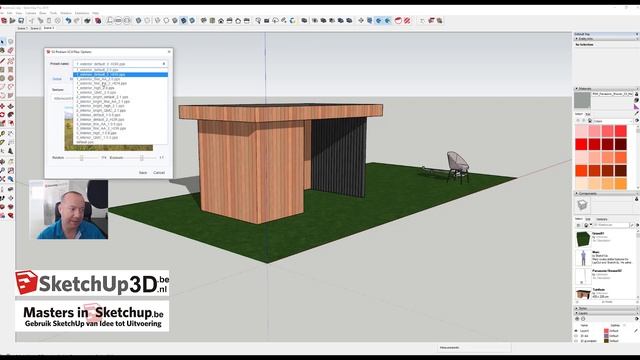Select the Pan hand tool
Image resolution: width=640 pixels, height=360 pixels.
click(x=11, y=162)
